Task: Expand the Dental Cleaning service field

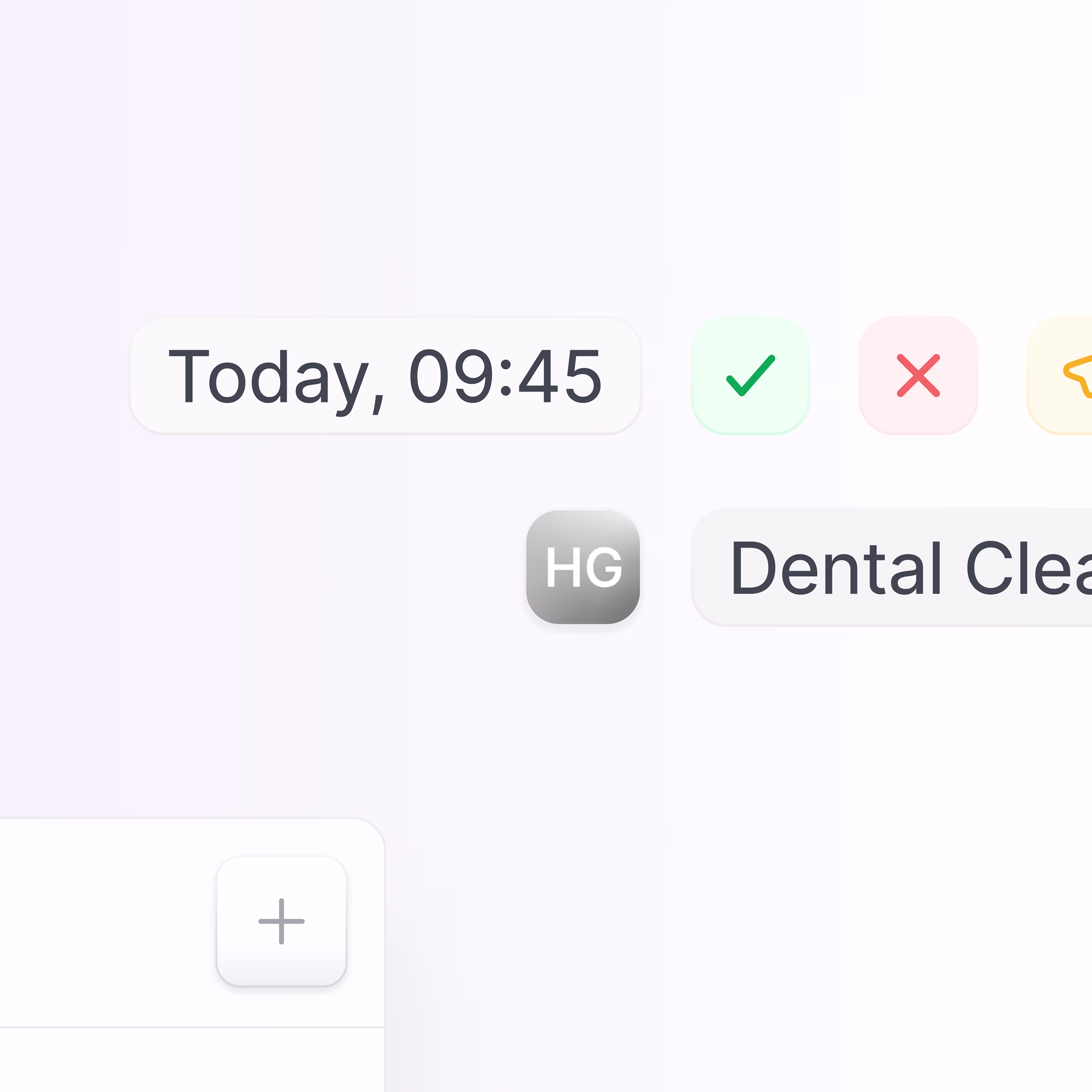Action: pyautogui.click(x=892, y=567)
